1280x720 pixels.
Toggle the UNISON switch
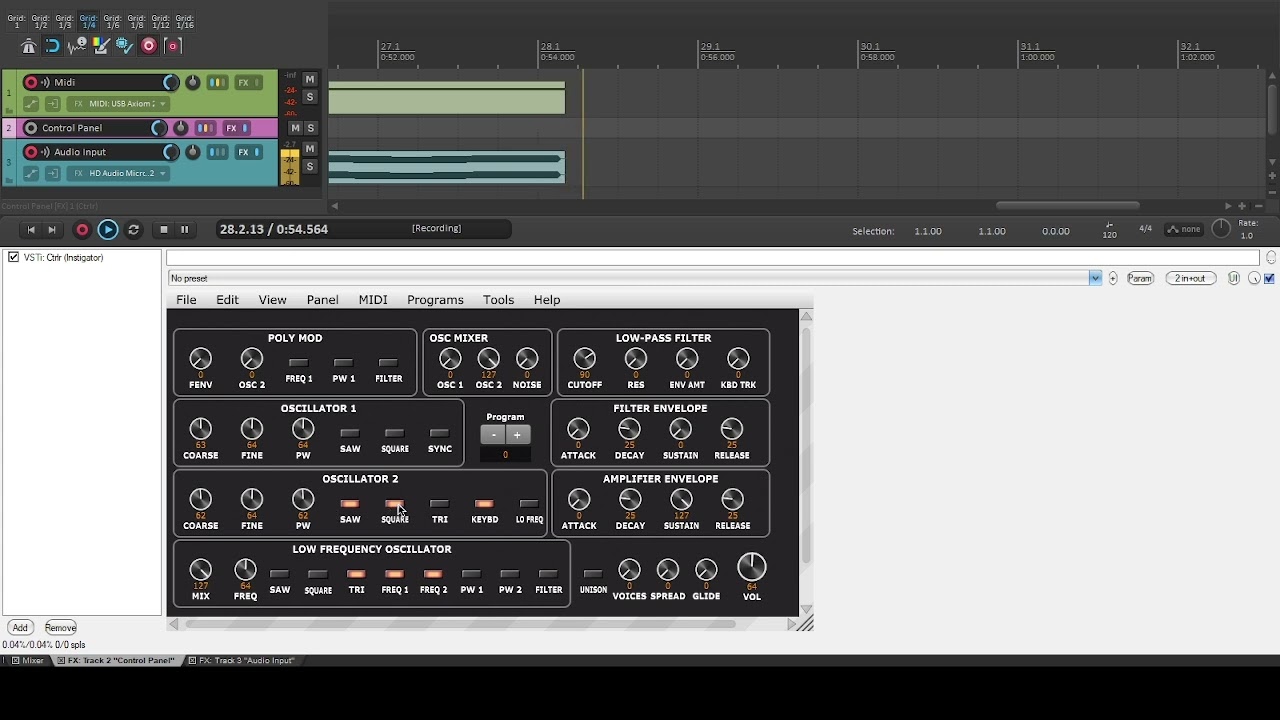pos(593,575)
